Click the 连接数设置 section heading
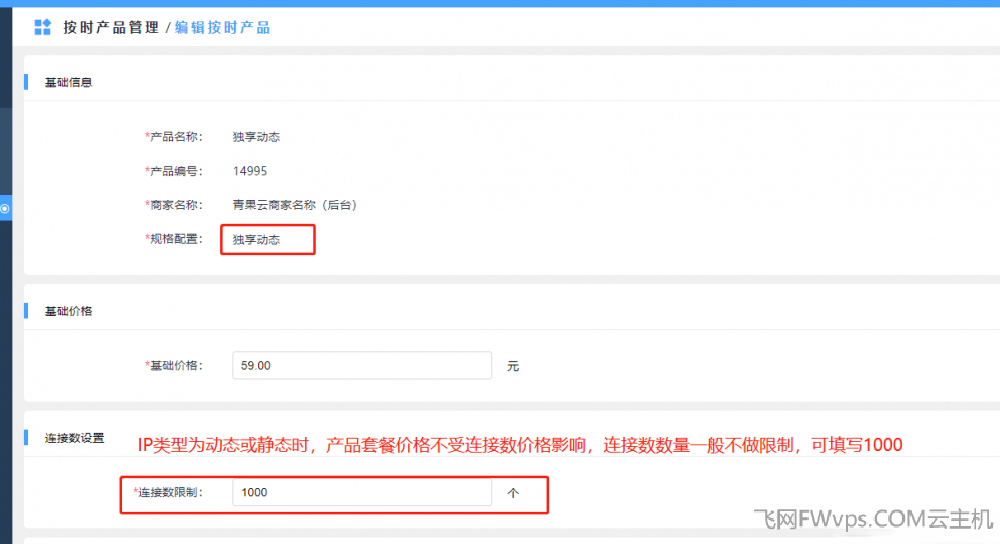1000x544 pixels. tap(74, 438)
